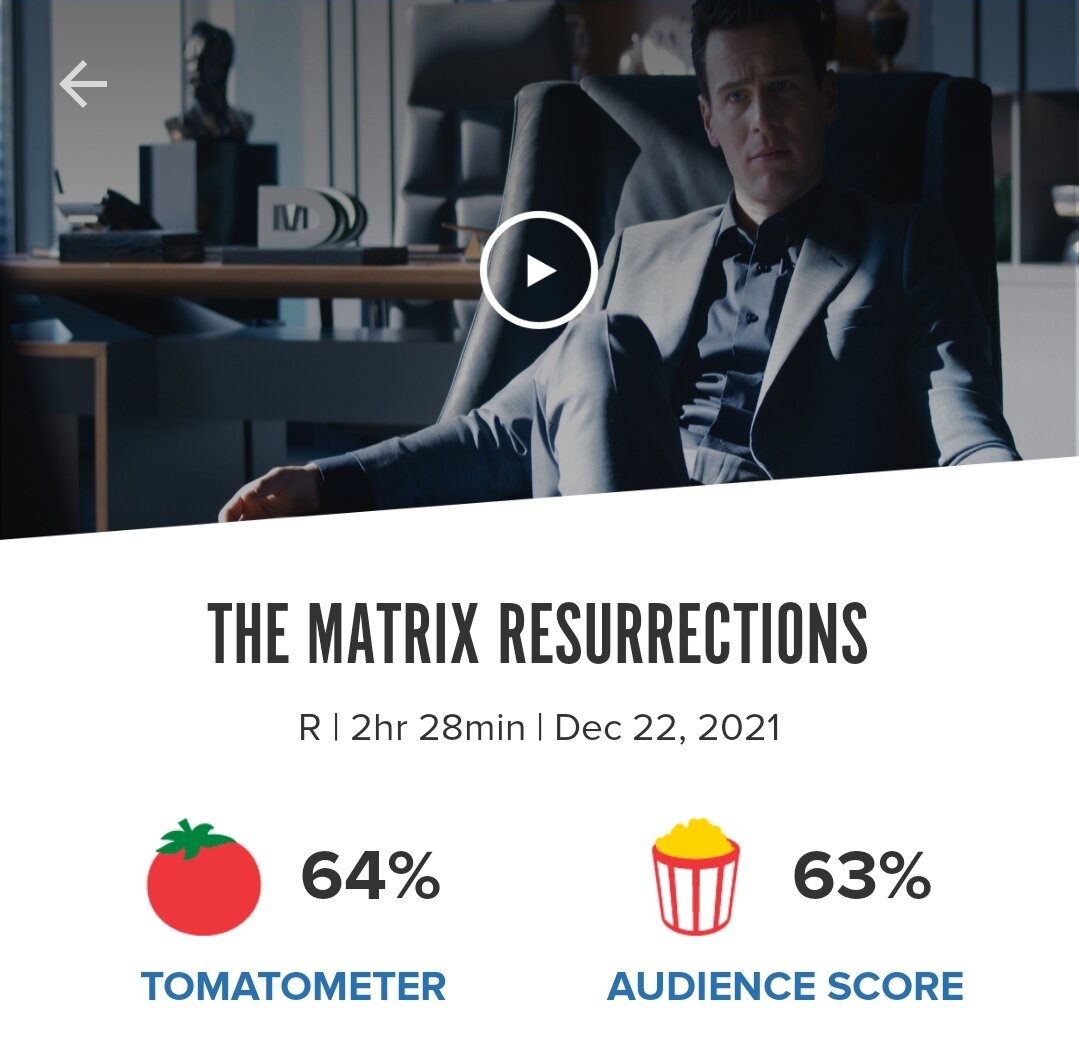Tap the 2hr 28min runtime
1079x1055 pixels.
click(x=438, y=728)
